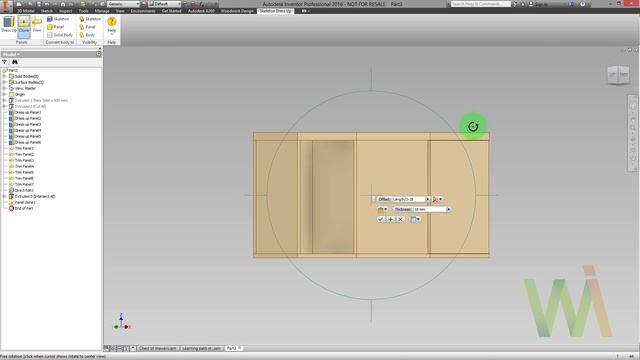
Task: Open the Inspect tab
Action: [x=65, y=11]
